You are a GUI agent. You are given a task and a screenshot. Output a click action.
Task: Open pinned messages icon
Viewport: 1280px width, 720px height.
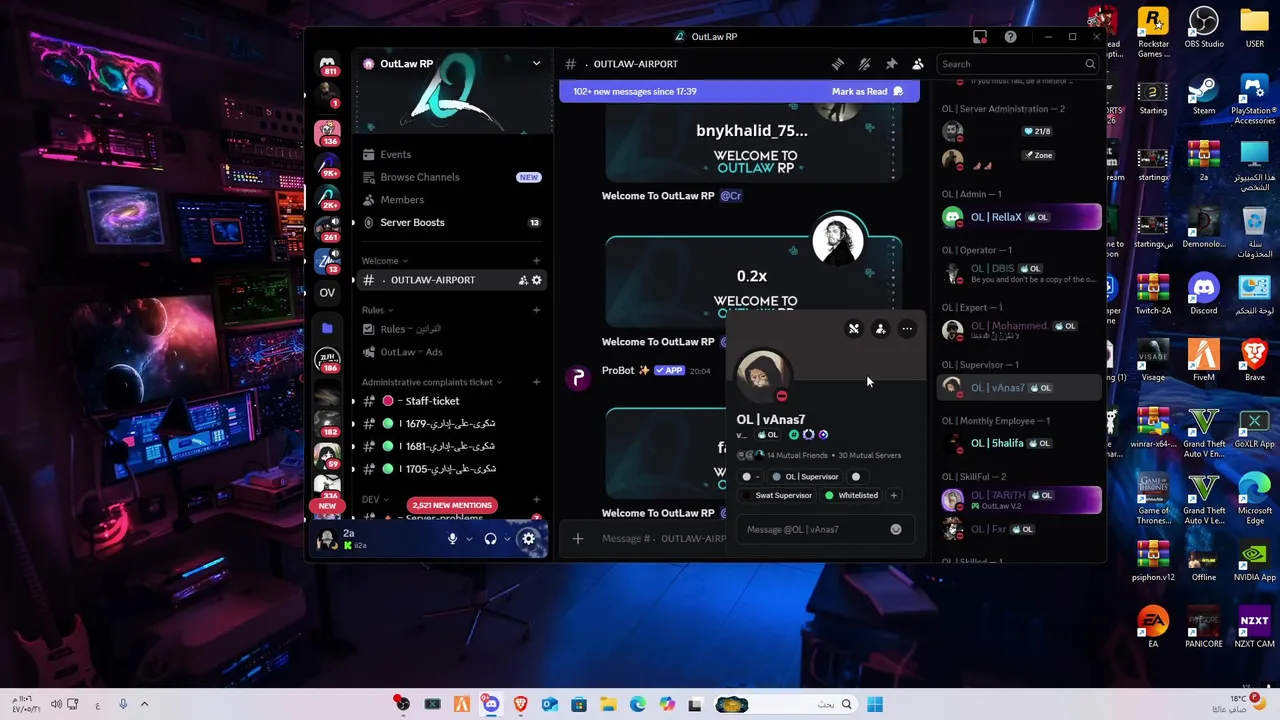(x=891, y=64)
